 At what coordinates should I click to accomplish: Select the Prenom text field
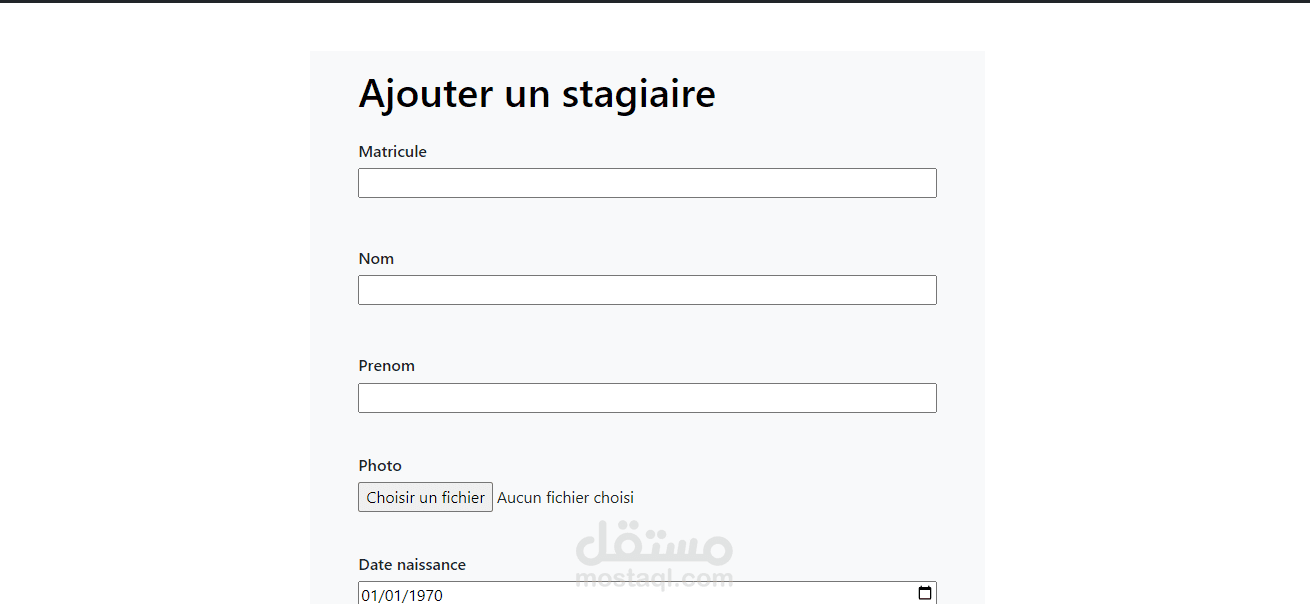point(647,398)
